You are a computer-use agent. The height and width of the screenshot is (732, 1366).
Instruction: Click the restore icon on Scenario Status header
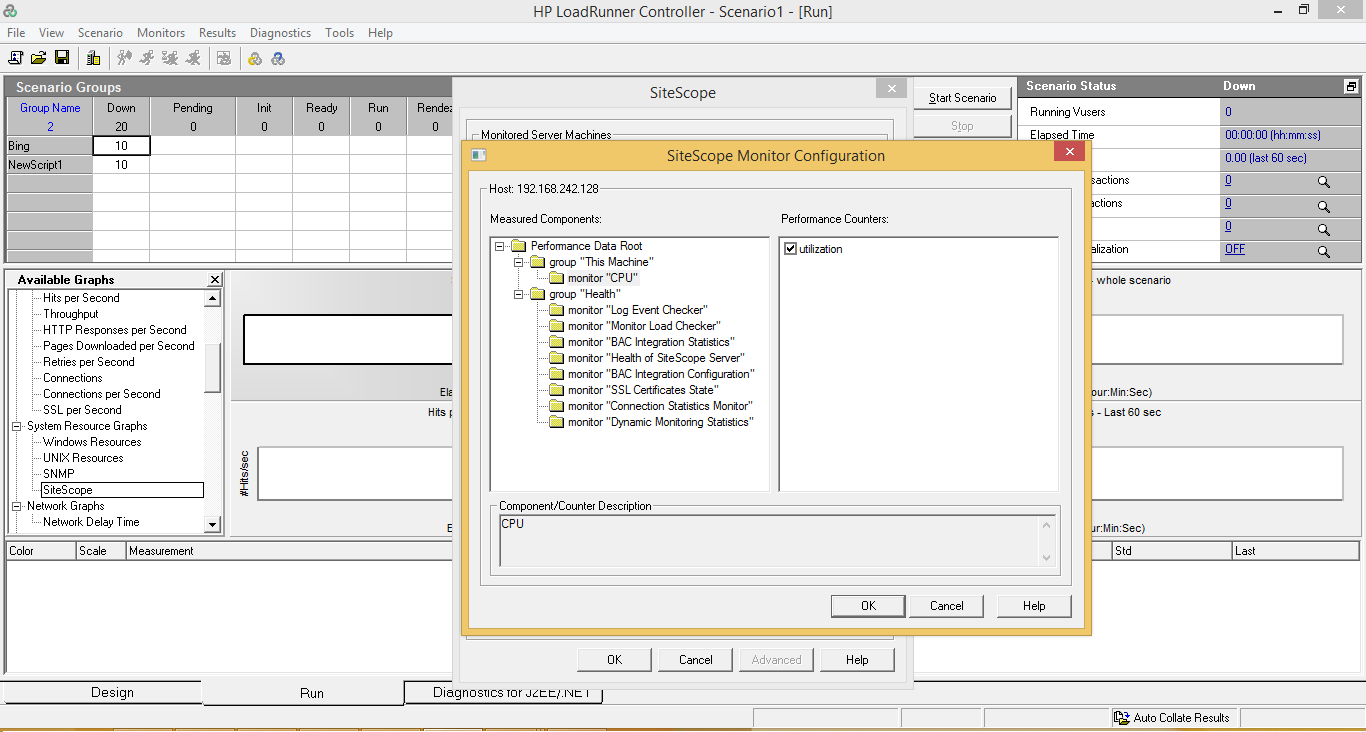(x=1351, y=87)
